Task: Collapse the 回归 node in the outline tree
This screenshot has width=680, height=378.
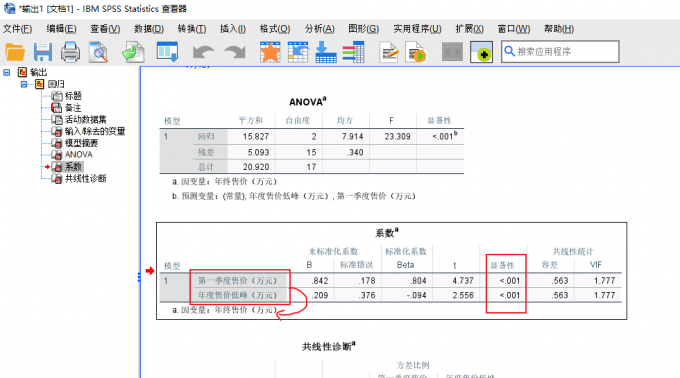Action: pos(24,84)
